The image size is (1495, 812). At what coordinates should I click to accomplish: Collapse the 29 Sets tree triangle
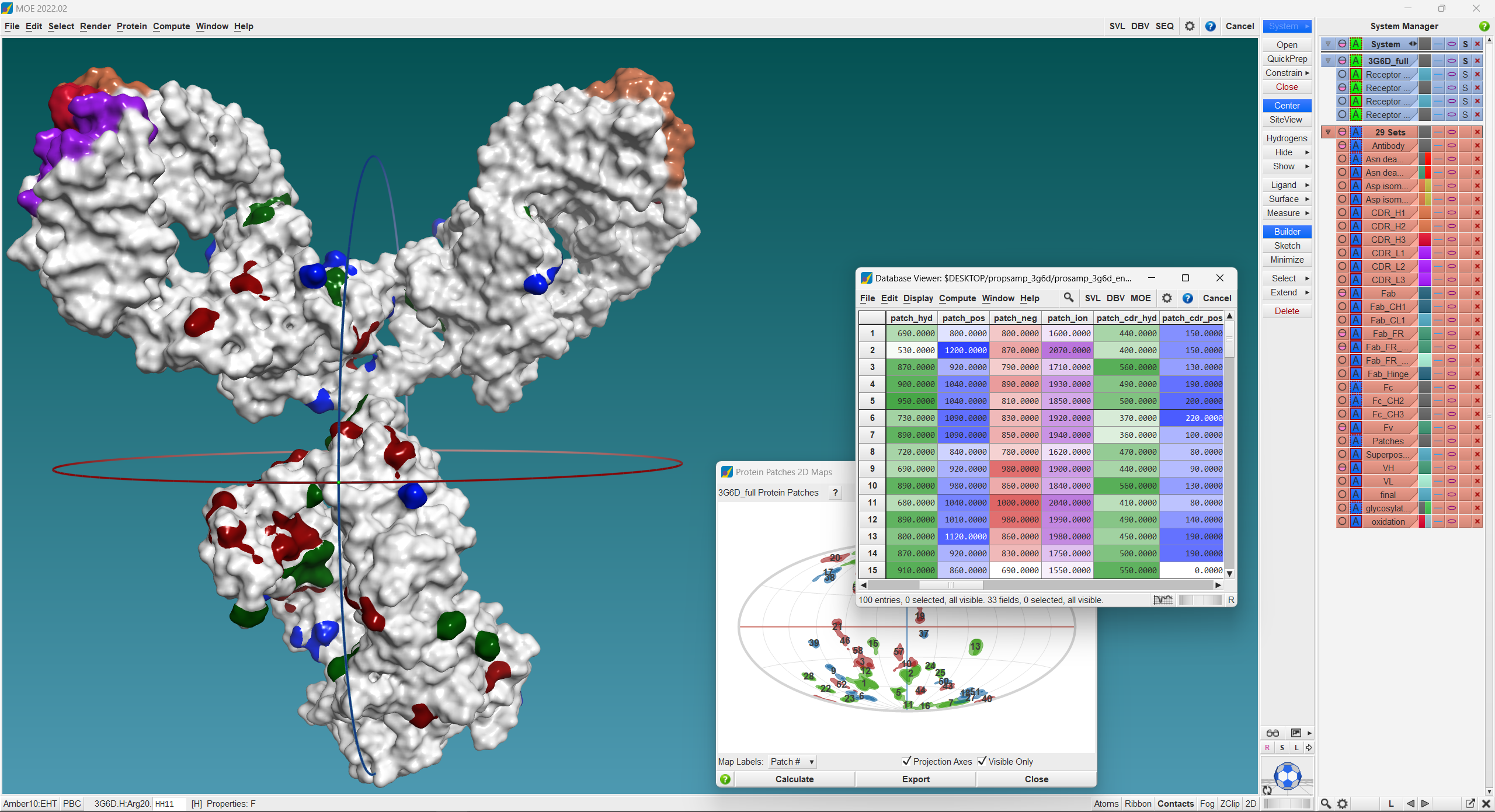pyautogui.click(x=1328, y=133)
